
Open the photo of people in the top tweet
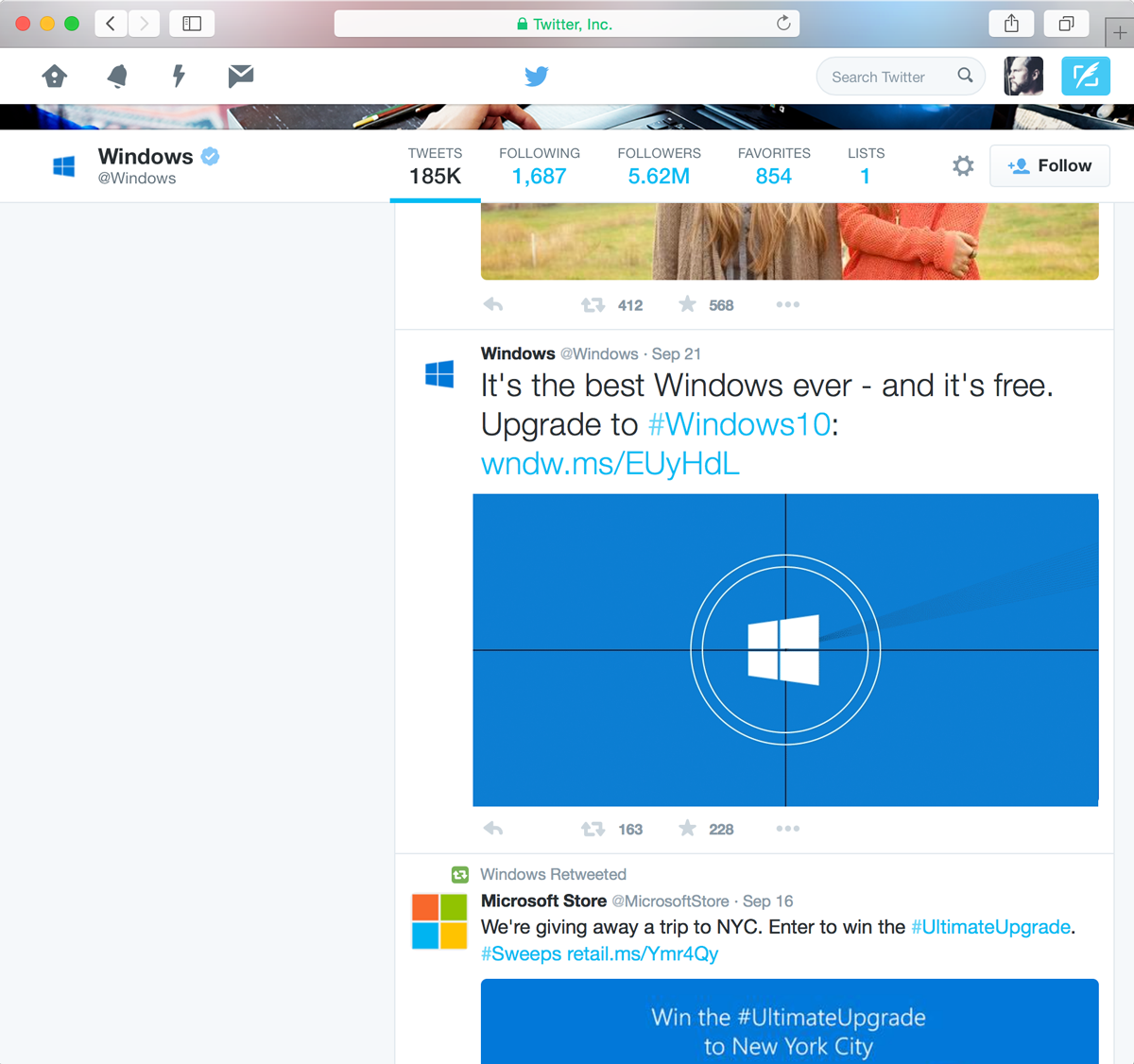[789, 241]
